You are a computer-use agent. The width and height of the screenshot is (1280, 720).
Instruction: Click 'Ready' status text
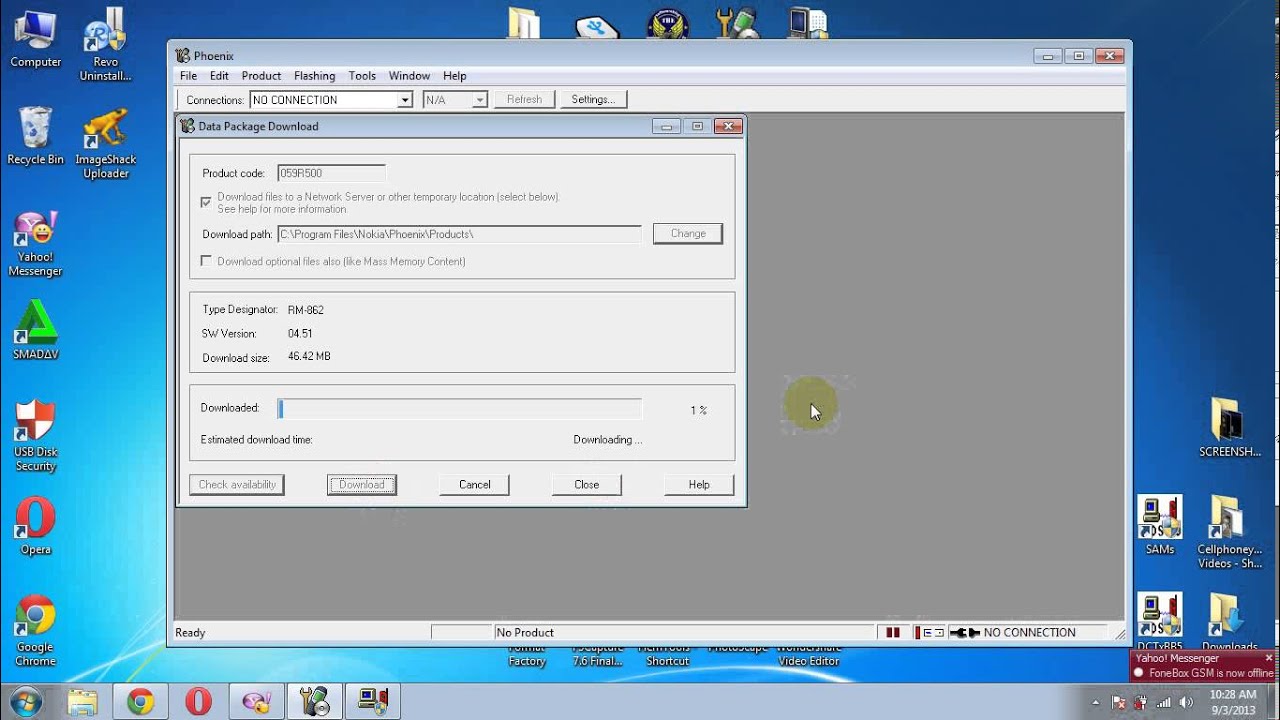(190, 632)
